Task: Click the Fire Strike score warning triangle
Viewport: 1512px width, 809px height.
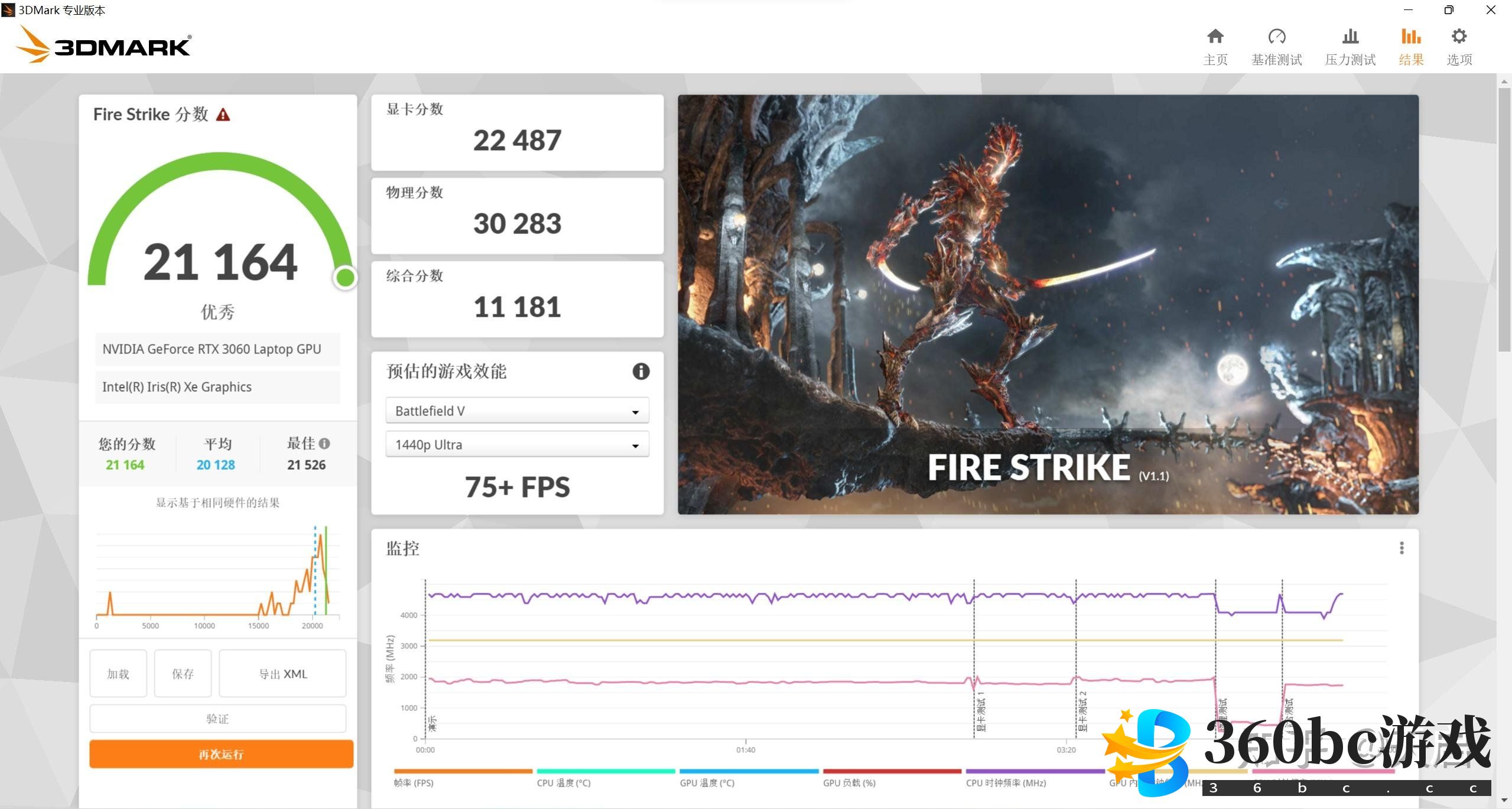Action: 223,115
